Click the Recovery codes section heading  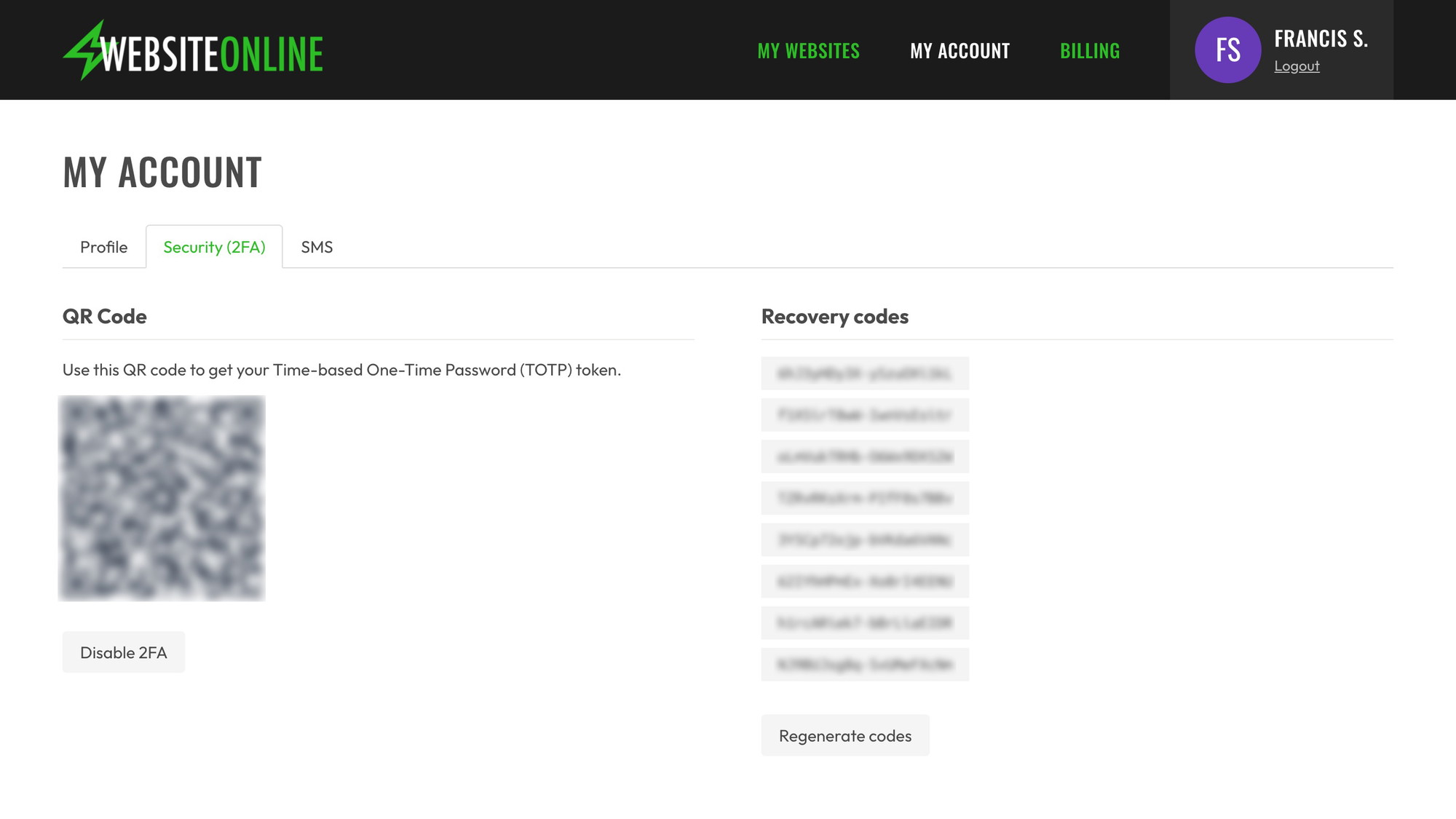click(x=835, y=317)
